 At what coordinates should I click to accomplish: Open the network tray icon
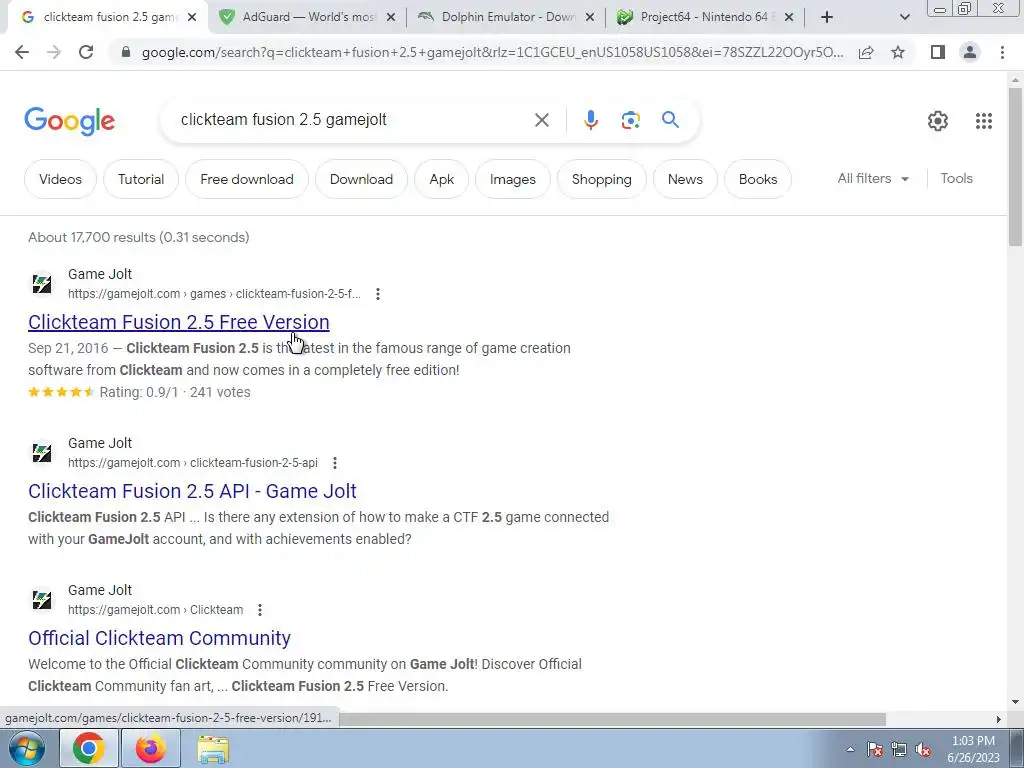pyautogui.click(x=899, y=750)
